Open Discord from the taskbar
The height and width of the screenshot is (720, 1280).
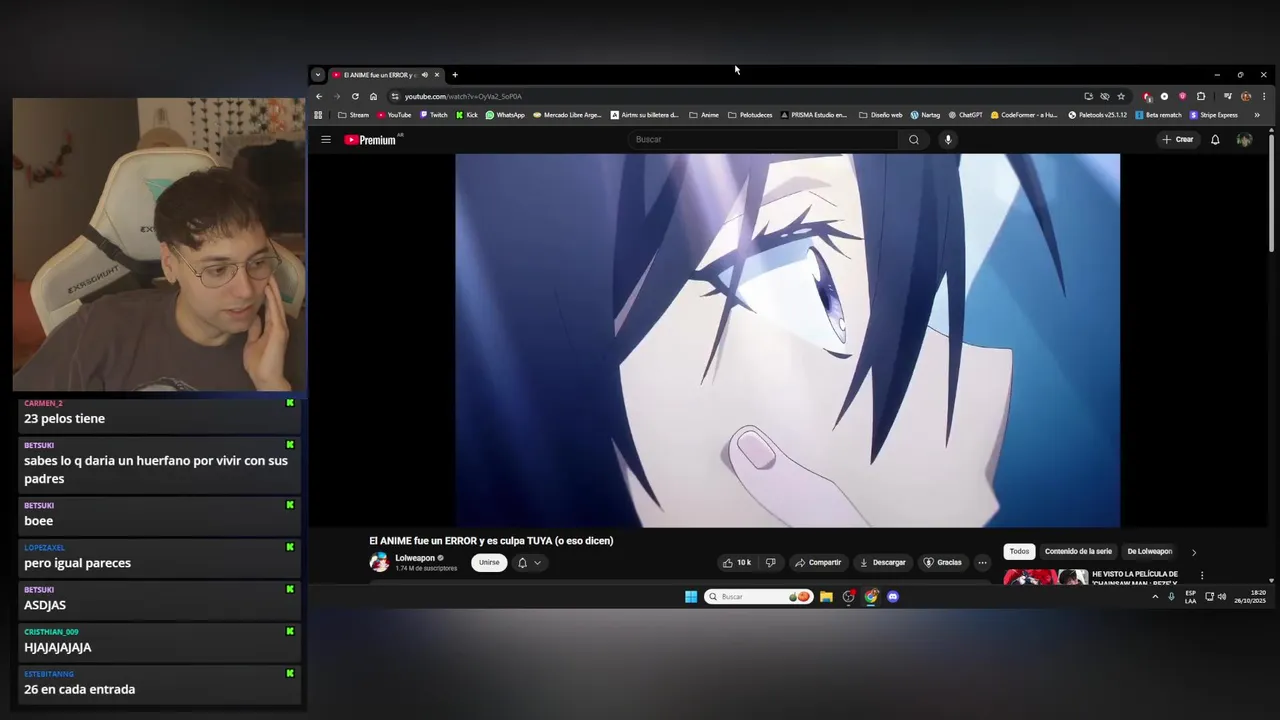(x=893, y=597)
